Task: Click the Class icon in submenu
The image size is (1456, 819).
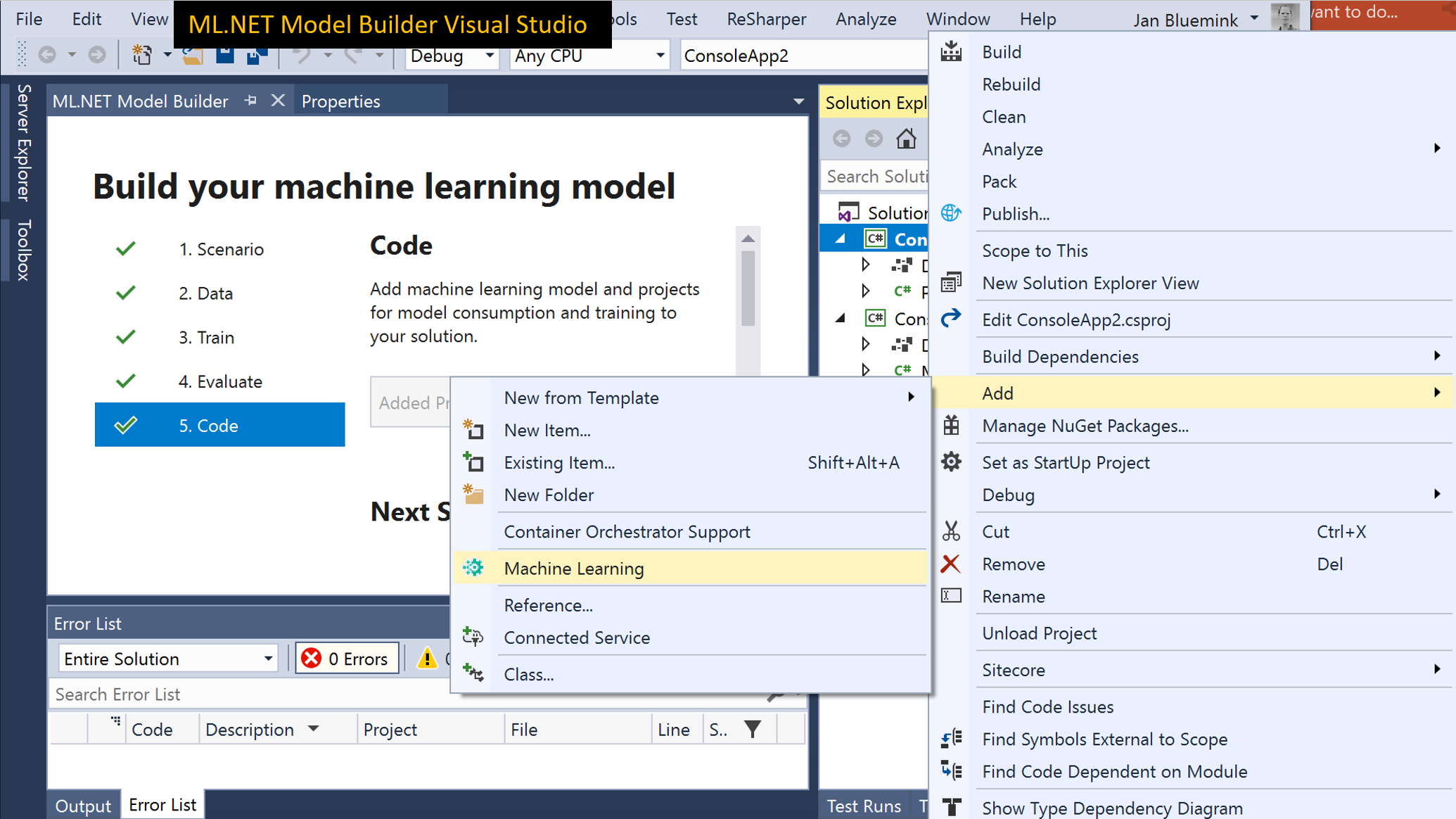Action: (473, 673)
